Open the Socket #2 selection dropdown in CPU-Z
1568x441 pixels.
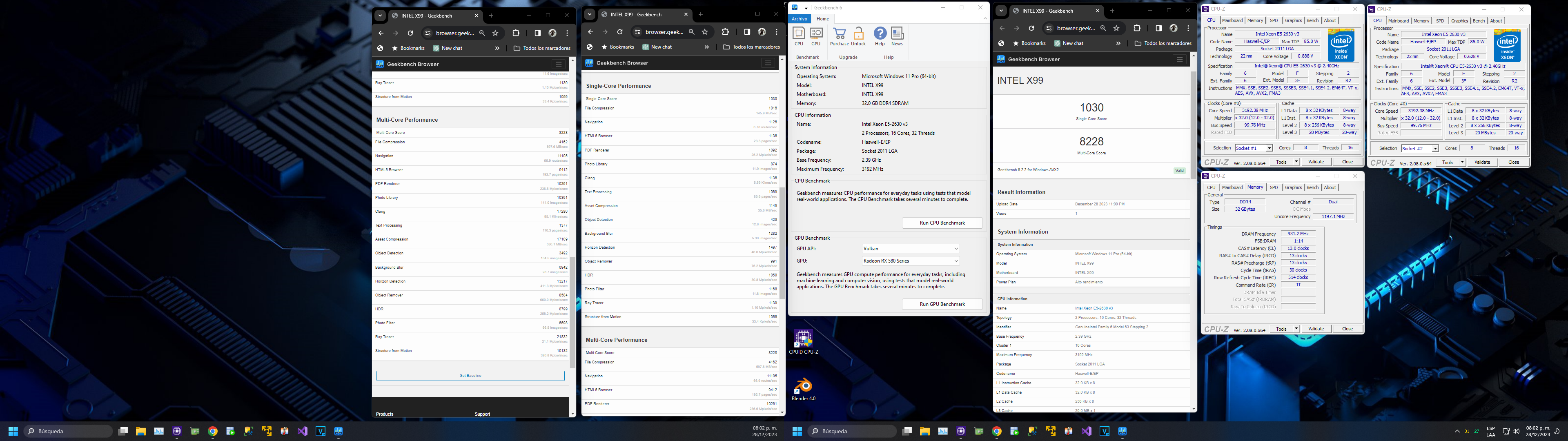pyautogui.click(x=1419, y=149)
